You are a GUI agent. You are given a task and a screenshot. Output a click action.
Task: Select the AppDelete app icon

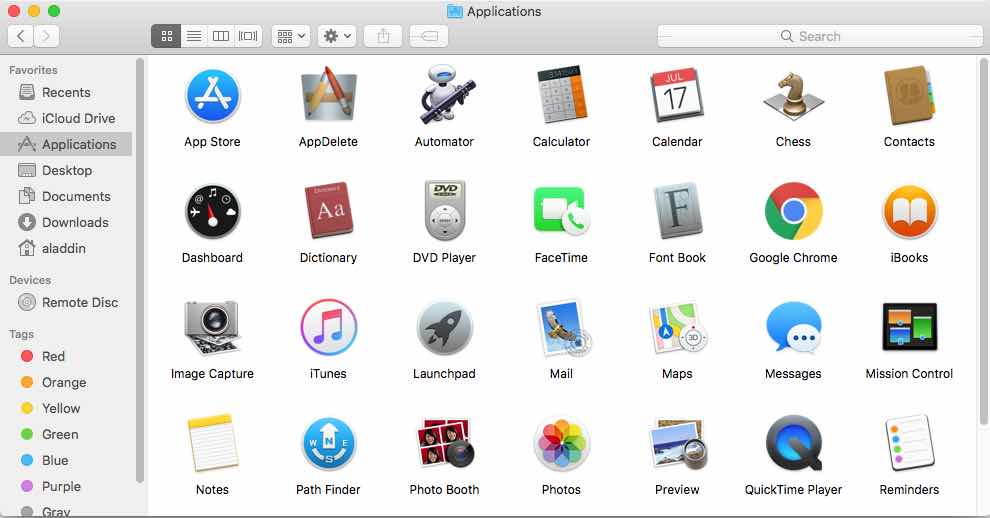point(328,96)
